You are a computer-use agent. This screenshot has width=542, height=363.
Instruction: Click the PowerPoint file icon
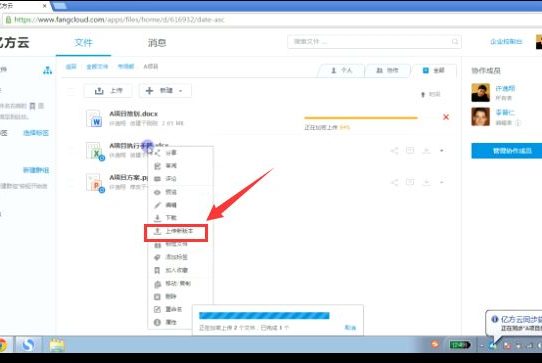coord(95,183)
